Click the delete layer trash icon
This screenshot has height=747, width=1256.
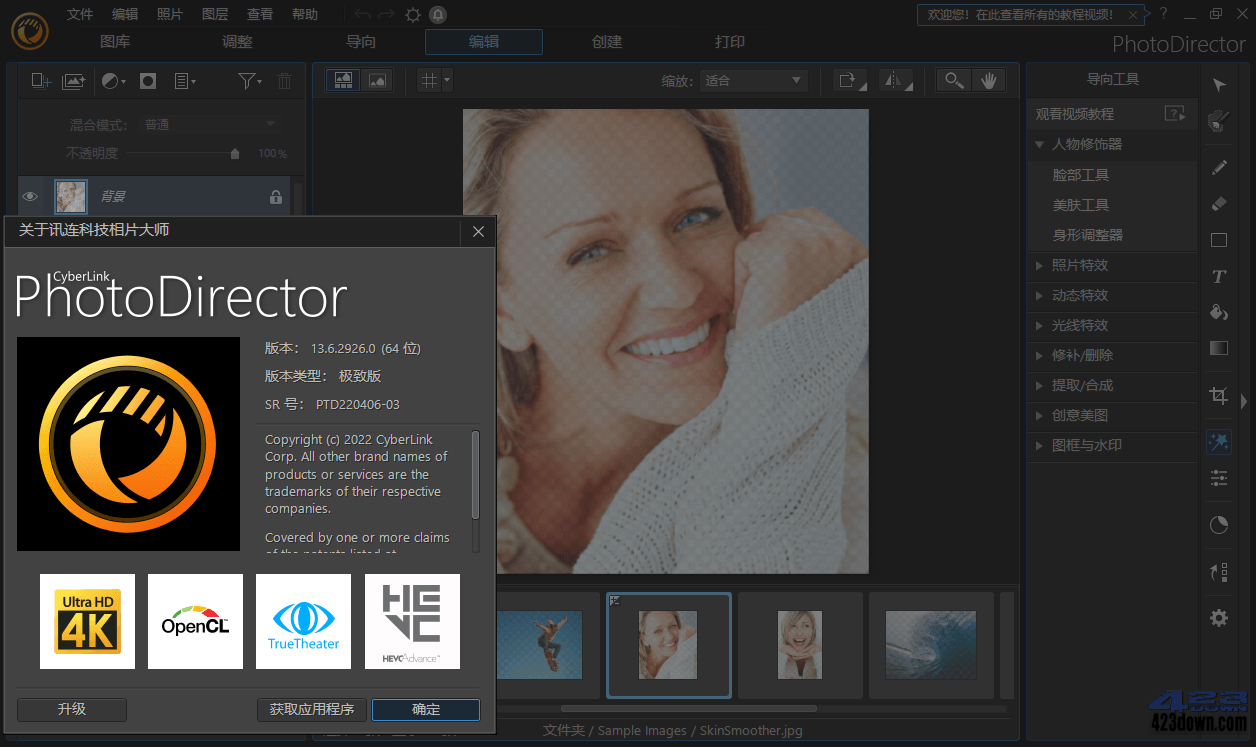click(x=284, y=81)
